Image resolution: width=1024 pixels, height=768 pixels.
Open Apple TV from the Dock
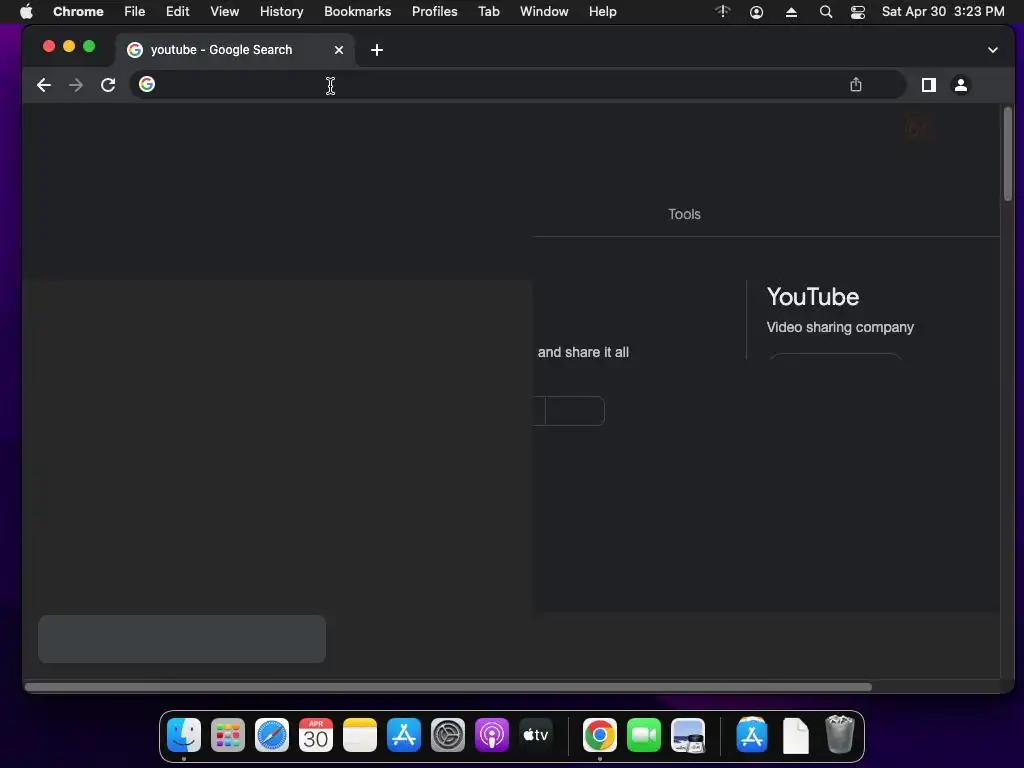[x=536, y=735]
